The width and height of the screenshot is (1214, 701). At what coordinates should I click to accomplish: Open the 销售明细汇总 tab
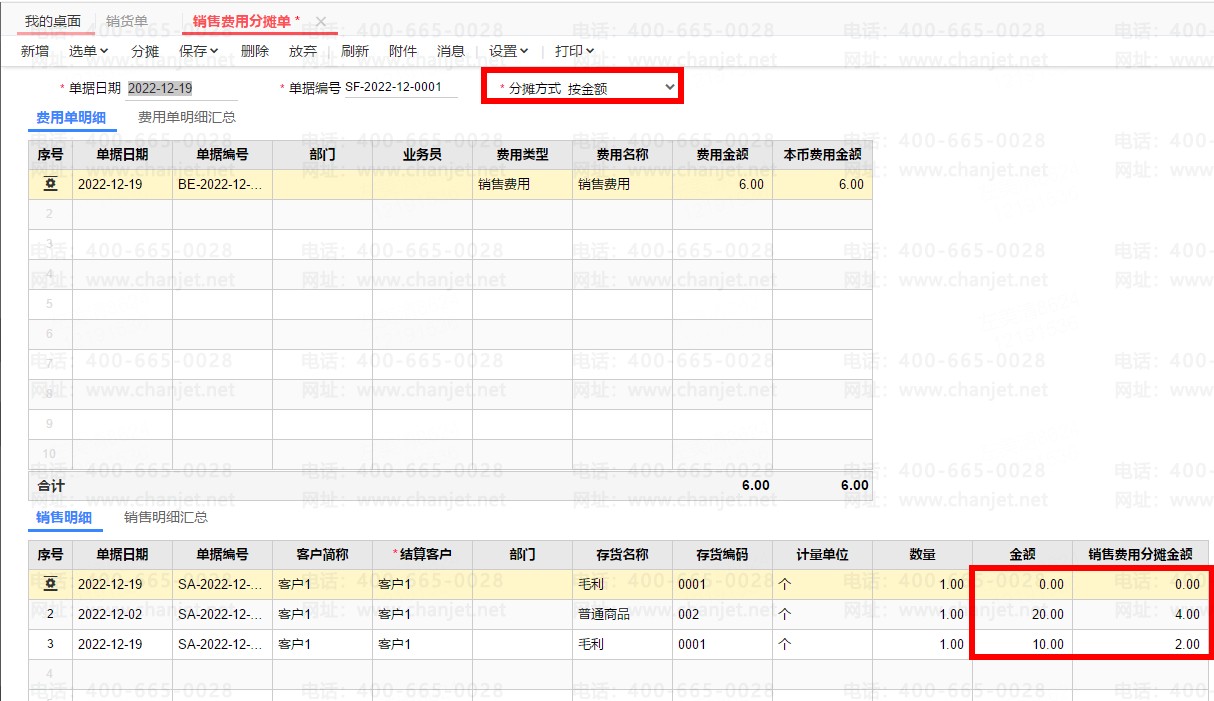[x=166, y=517]
